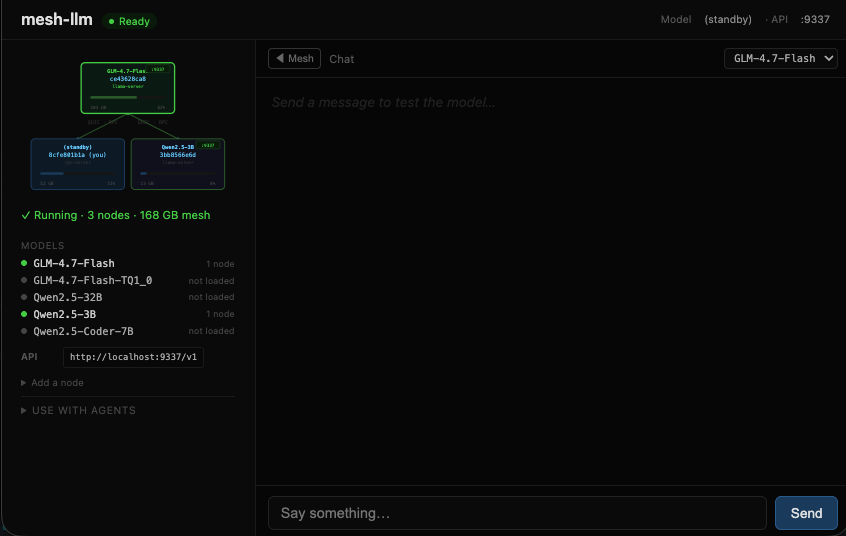Click the green dot beside Qwen2.5-3B model
This screenshot has width=846, height=536.
[25, 315]
